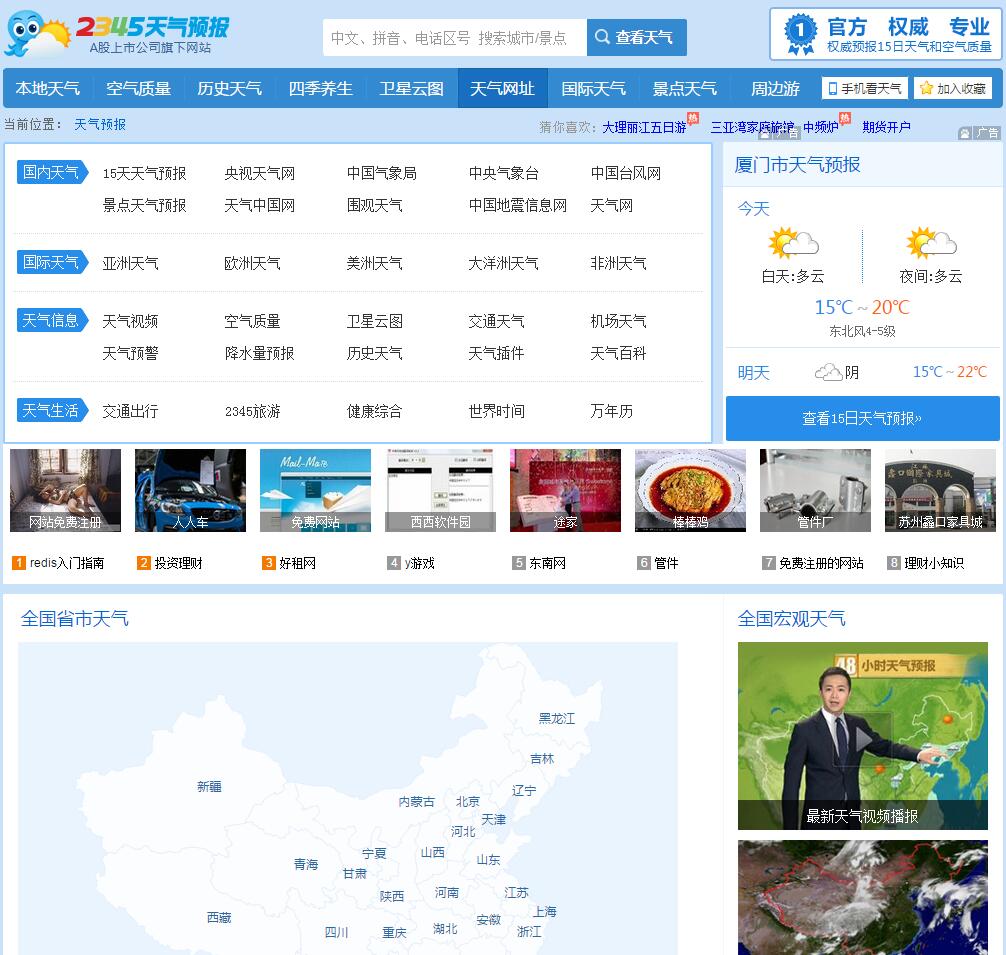Click ranked link 投资理财
Image resolution: width=1006 pixels, height=955 pixels.
pos(178,563)
